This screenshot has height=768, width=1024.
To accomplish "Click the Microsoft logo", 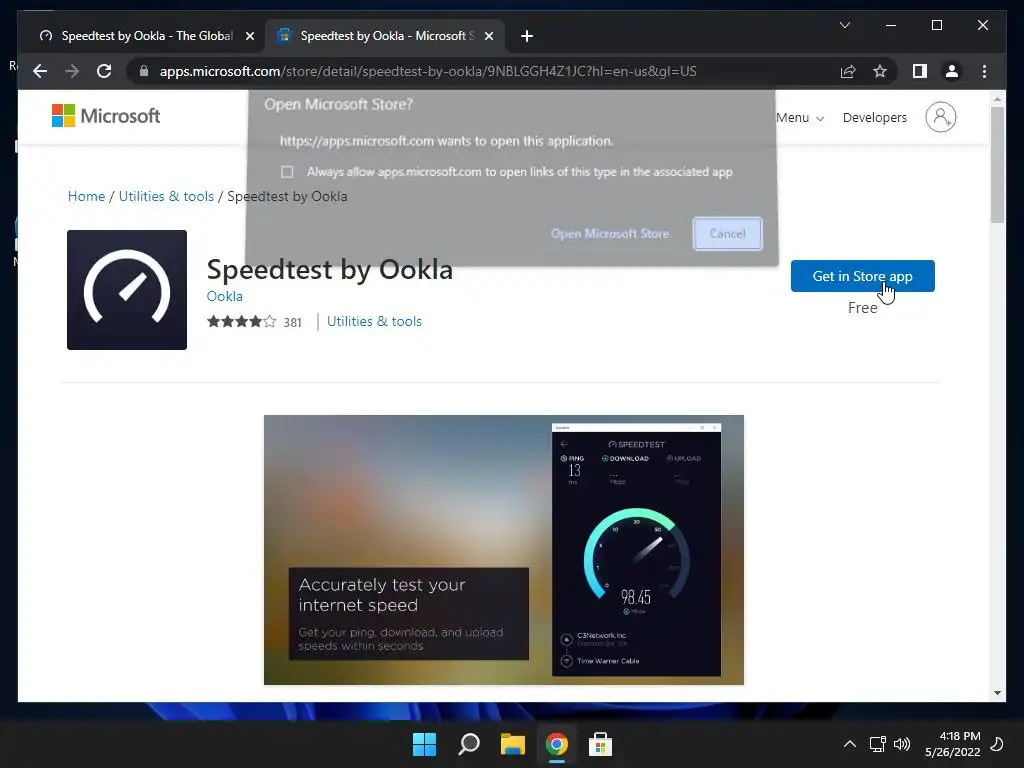I will [x=106, y=116].
